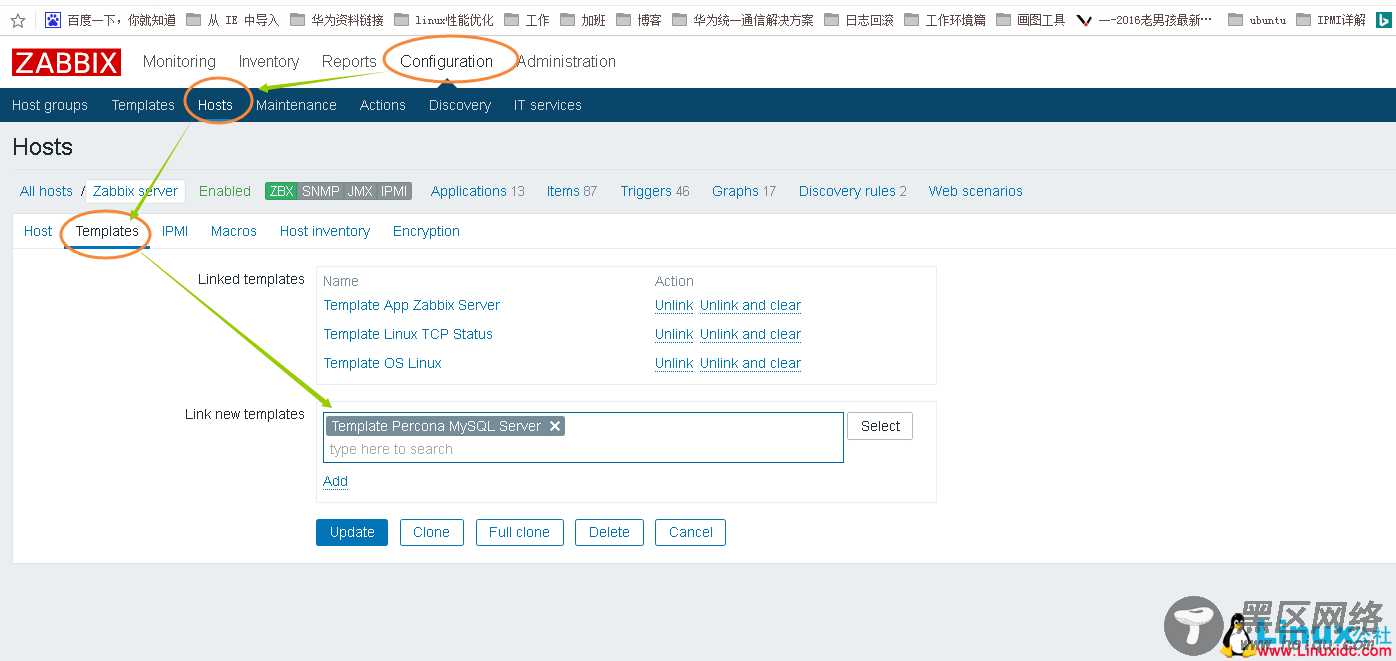Remove Template Percona MySQL Server tag

(x=555, y=426)
